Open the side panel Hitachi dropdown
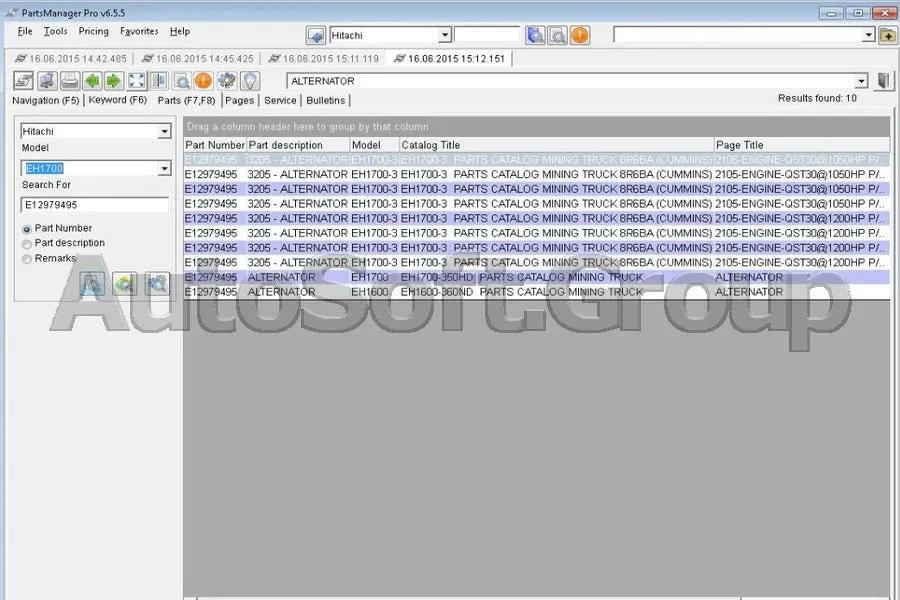The image size is (900, 600). point(164,131)
